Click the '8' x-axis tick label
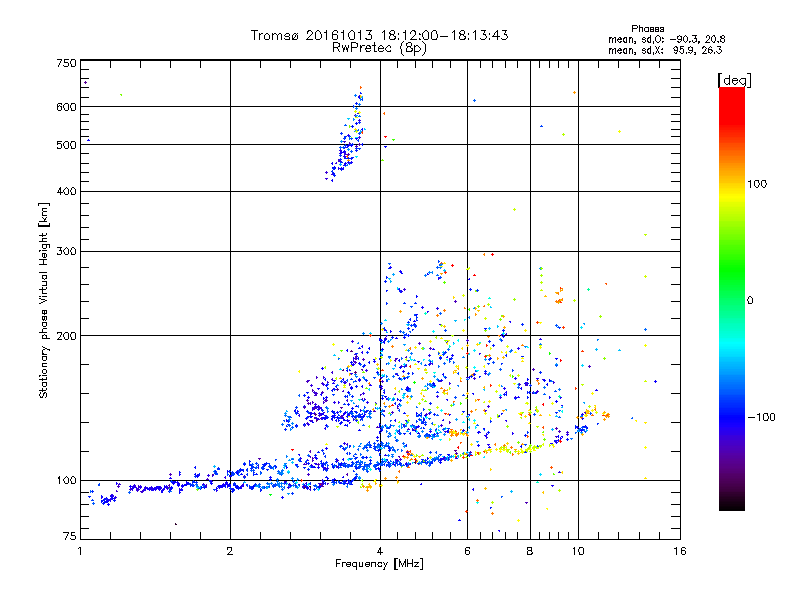This screenshot has height=600, width=800. tap(530, 551)
